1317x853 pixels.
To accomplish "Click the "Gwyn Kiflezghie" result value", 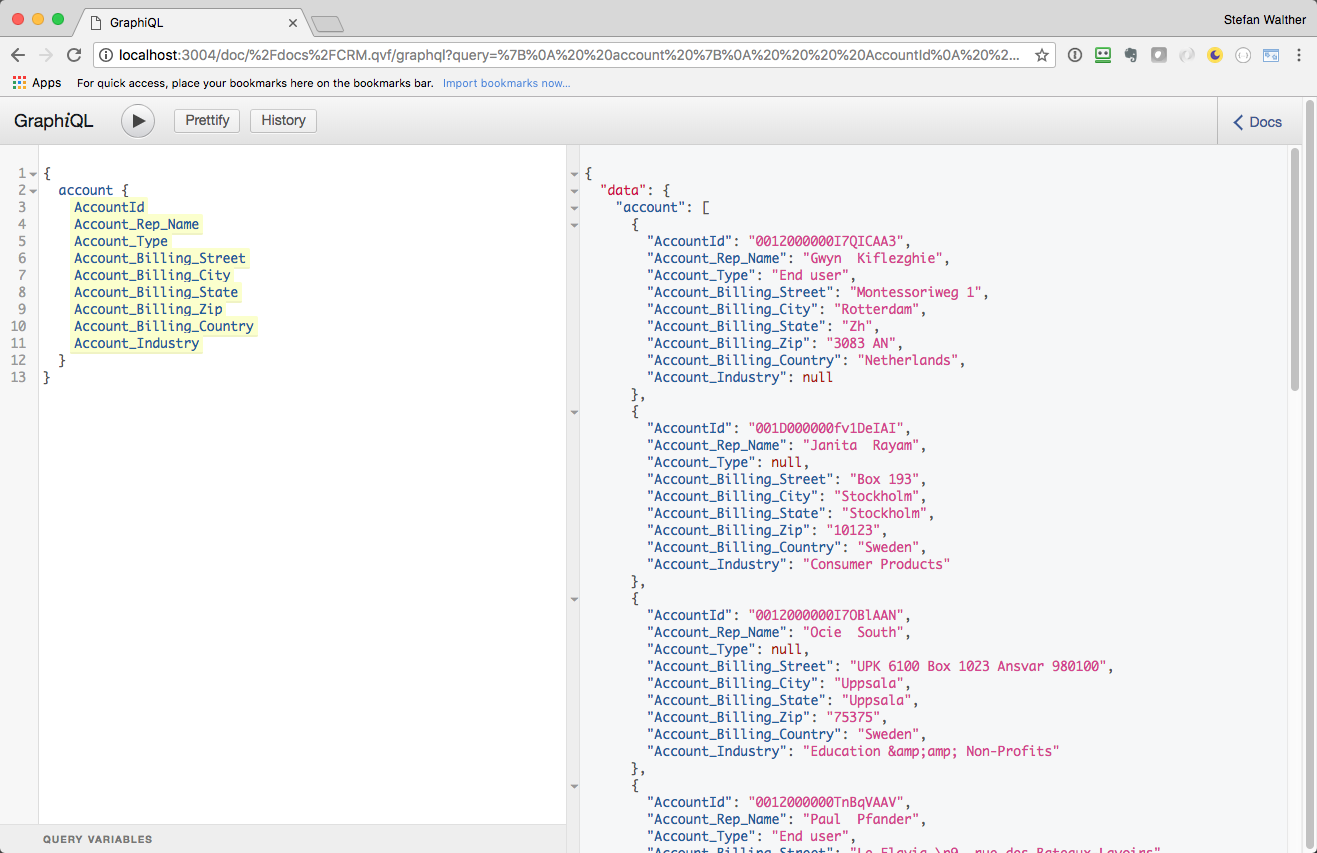I will 873,258.
